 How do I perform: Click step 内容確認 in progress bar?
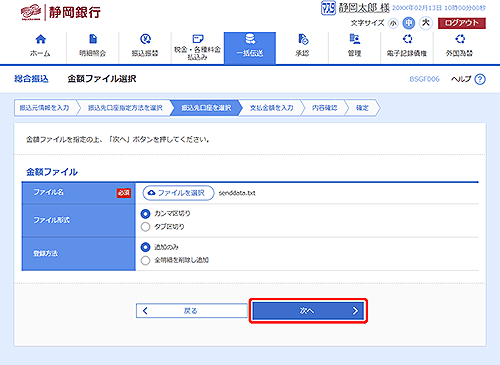(x=325, y=108)
